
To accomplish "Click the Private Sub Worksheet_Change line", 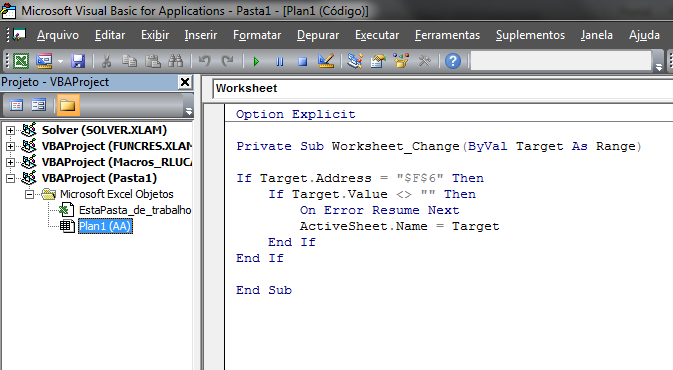I will tap(439, 146).
